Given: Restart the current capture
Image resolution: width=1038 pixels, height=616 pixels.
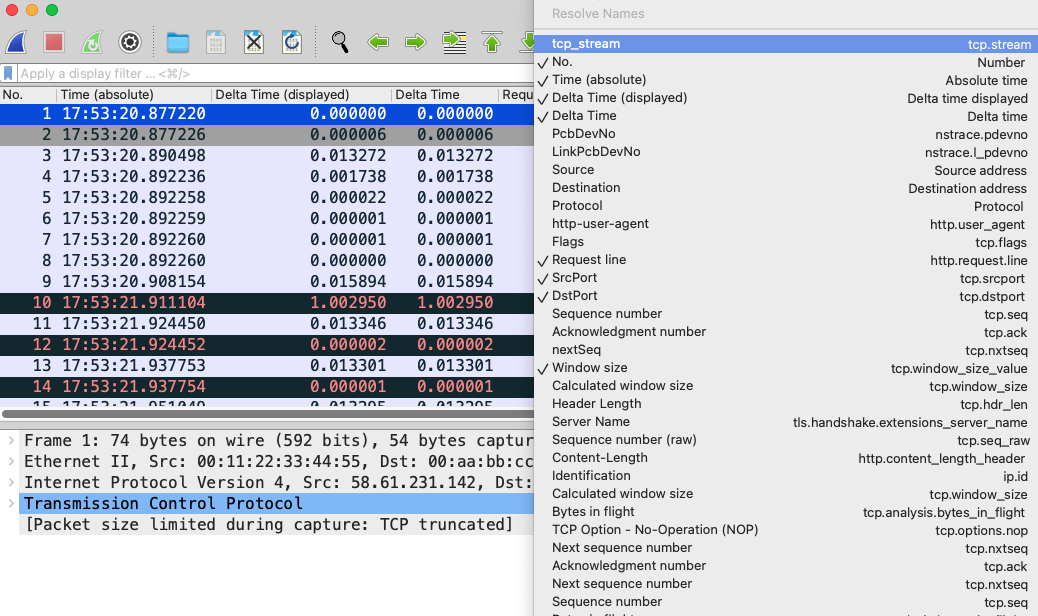Looking at the screenshot, I should point(91,42).
